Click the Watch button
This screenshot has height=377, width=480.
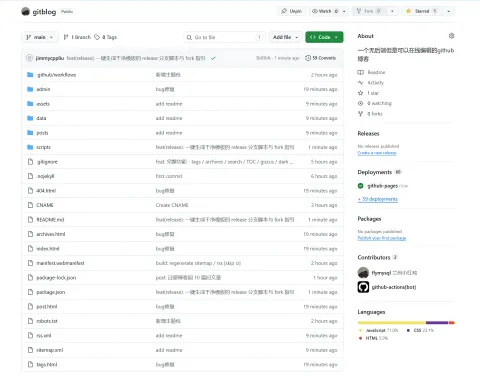coord(325,11)
